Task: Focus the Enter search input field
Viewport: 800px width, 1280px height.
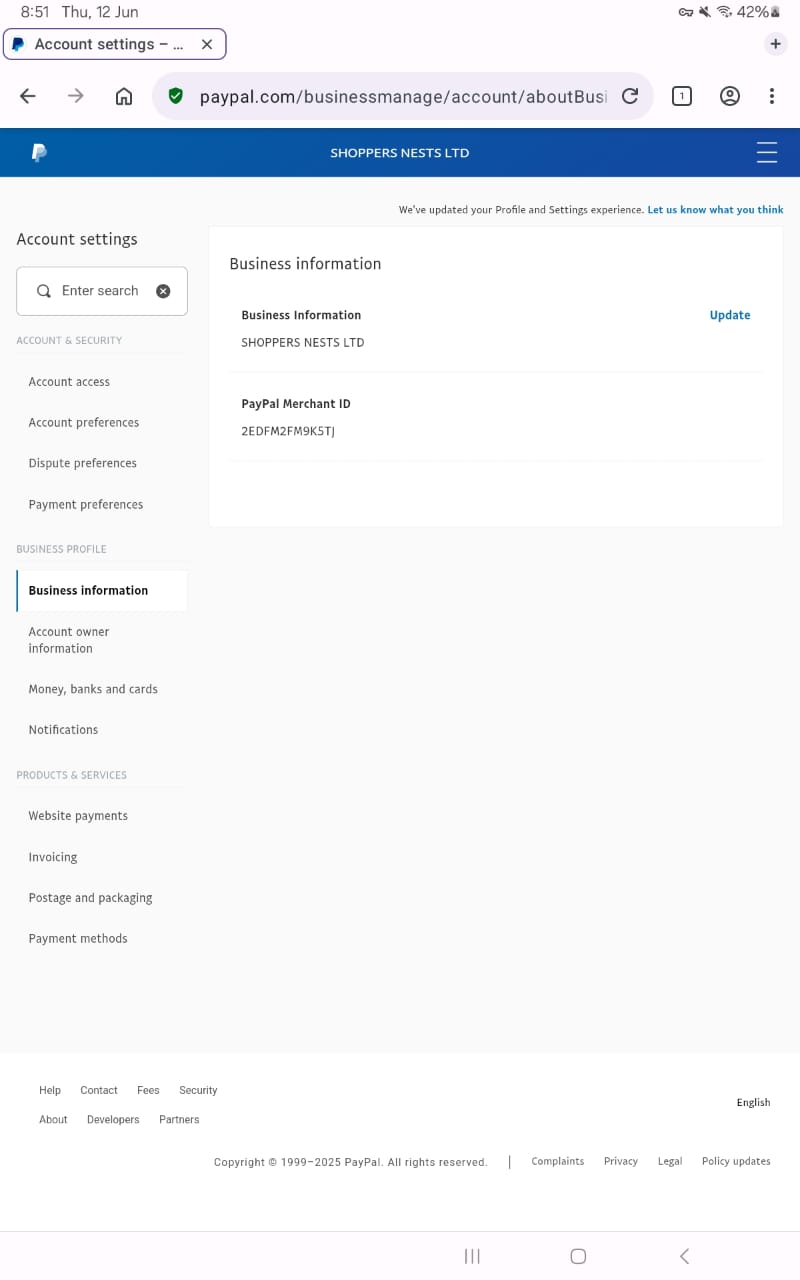Action: pos(100,291)
